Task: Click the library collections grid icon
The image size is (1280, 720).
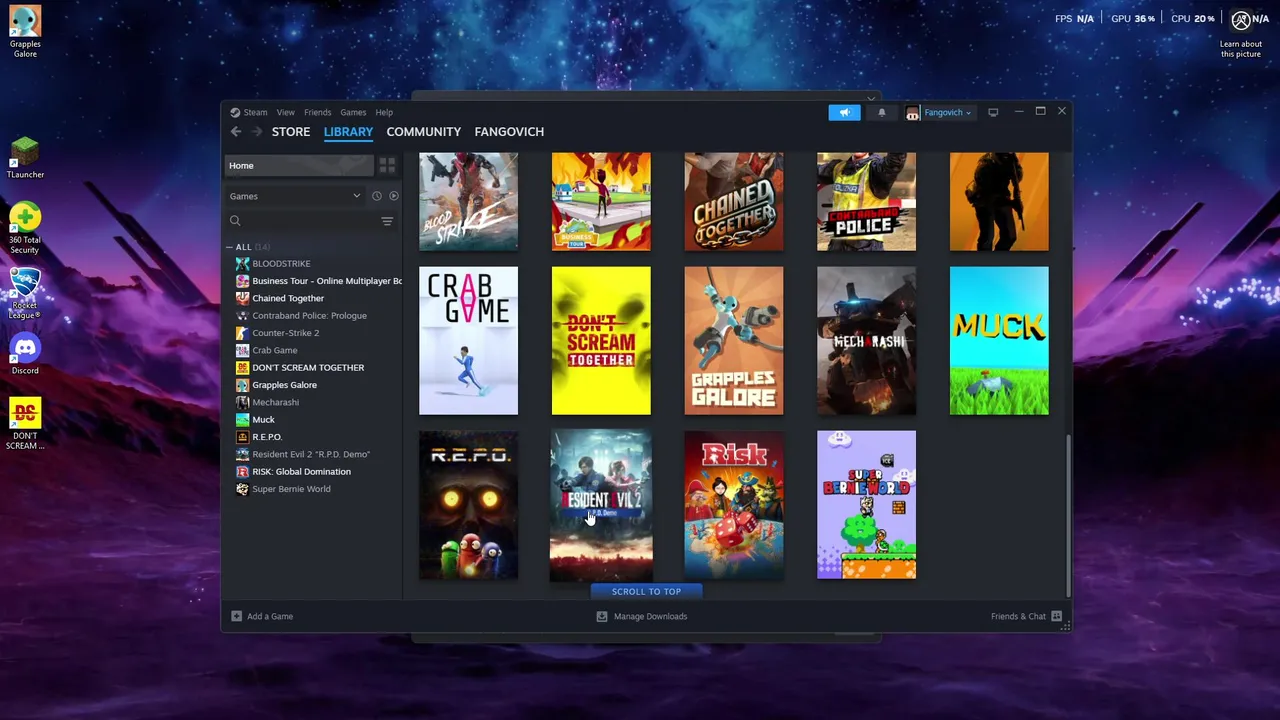Action: point(387,165)
